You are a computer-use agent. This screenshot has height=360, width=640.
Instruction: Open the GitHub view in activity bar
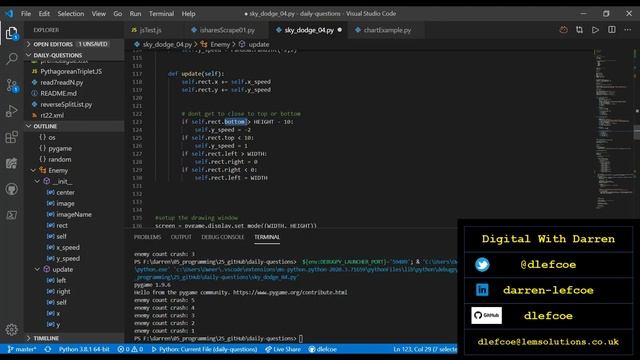[11, 189]
